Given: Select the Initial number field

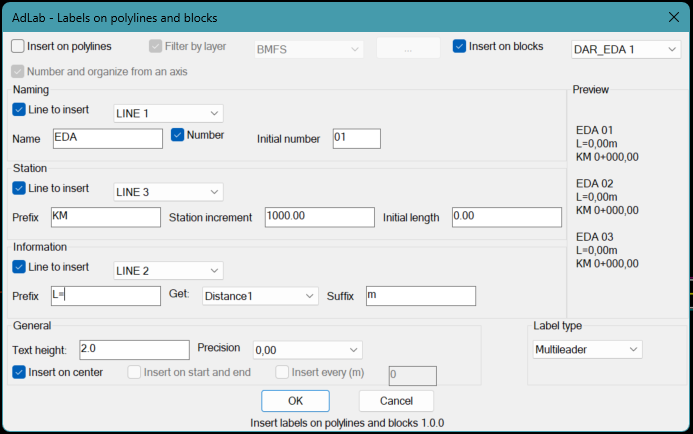Looking at the screenshot, I should [355, 138].
